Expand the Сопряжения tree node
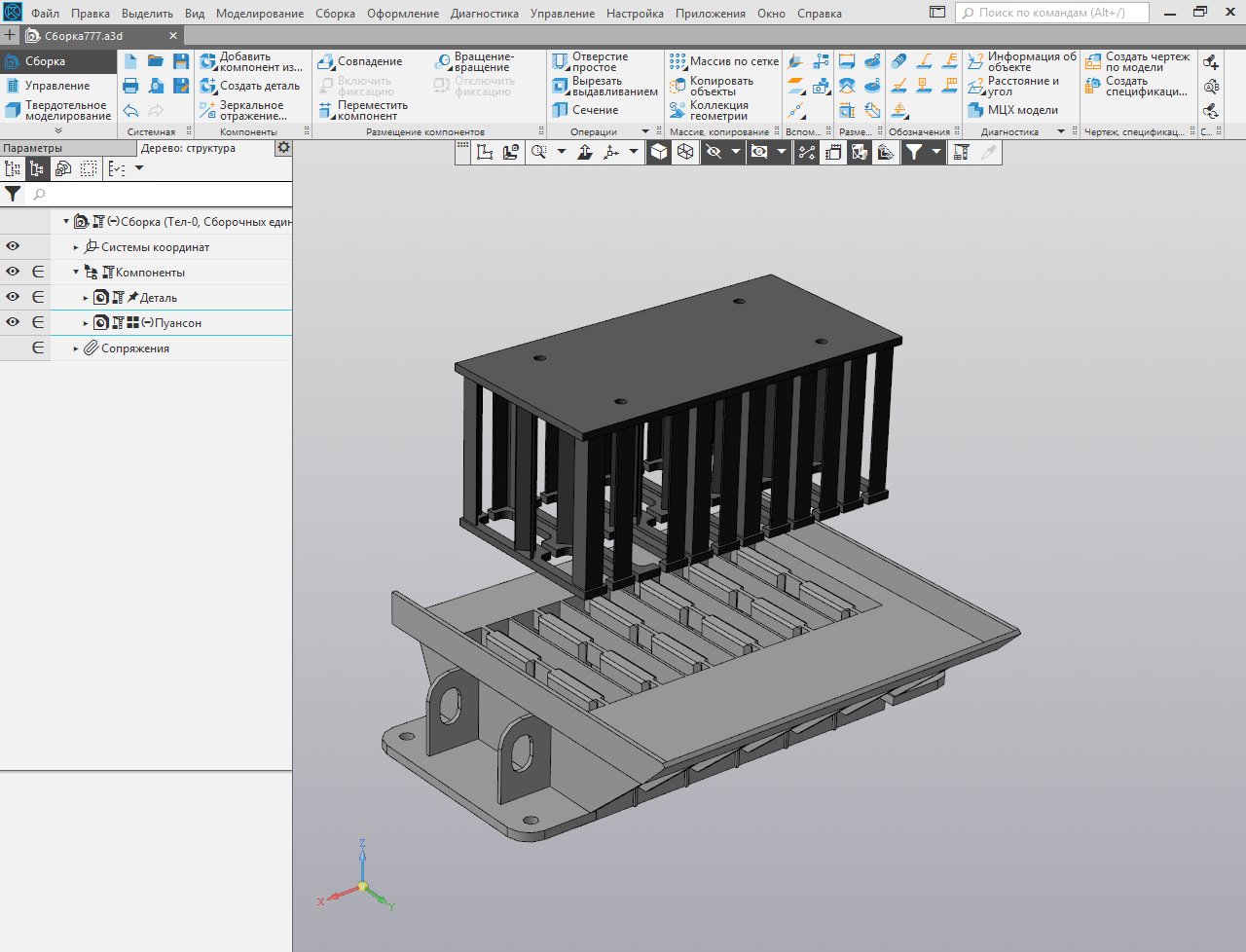Screen dimensions: 1246x952 pos(76,348)
